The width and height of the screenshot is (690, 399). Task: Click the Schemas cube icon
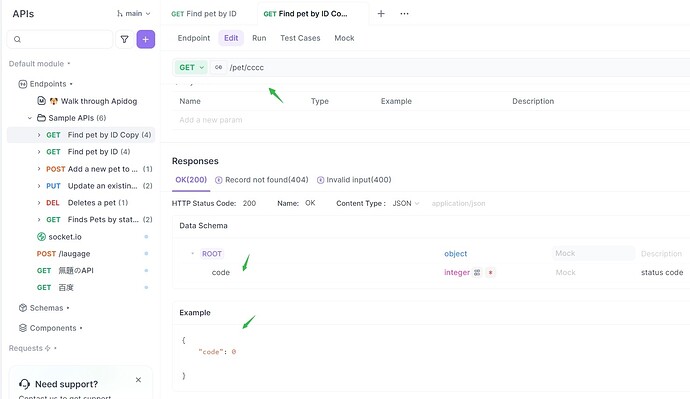(23, 308)
